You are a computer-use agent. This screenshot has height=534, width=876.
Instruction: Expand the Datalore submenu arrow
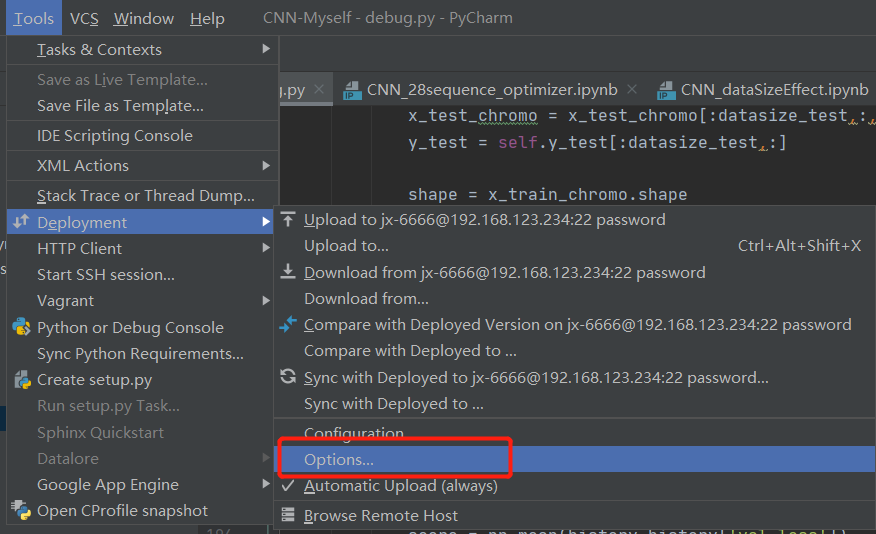(x=266, y=458)
